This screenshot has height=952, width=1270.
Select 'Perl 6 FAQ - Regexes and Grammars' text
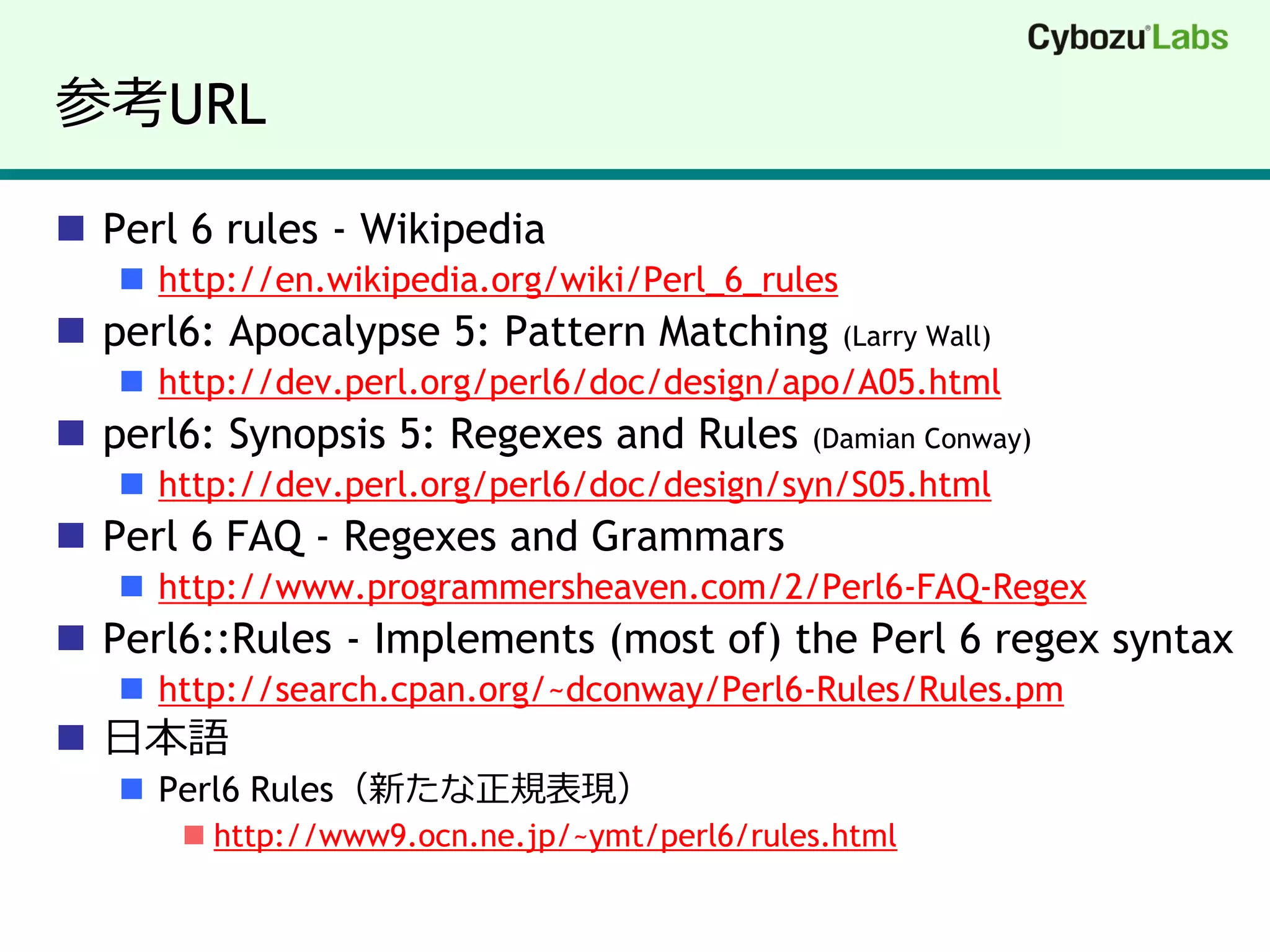[443, 537]
